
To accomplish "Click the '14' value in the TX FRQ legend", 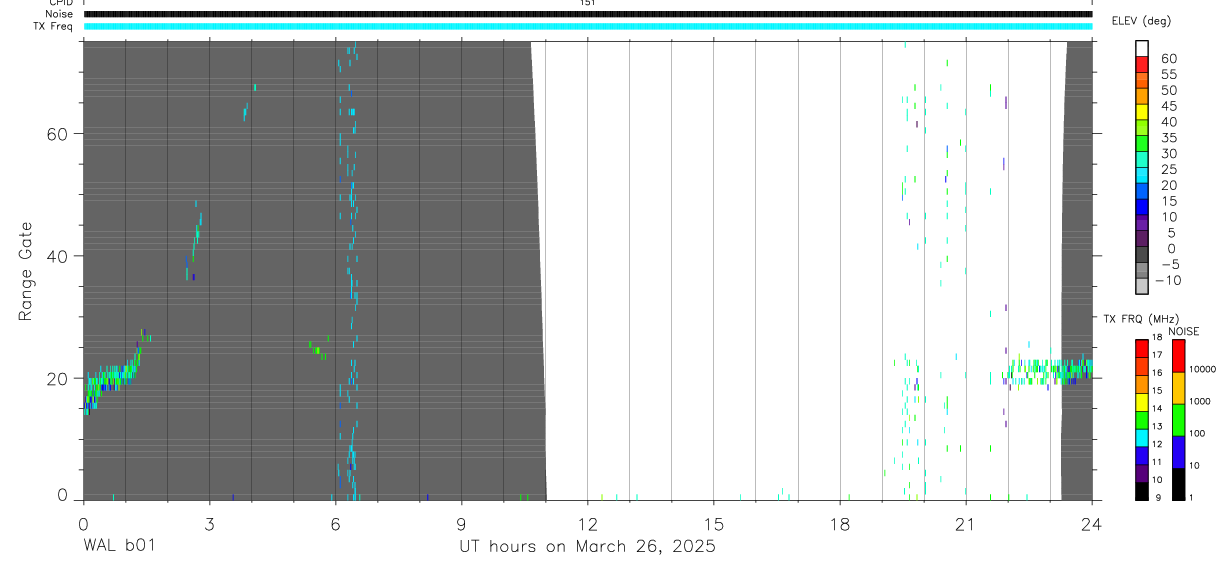I will point(1157,408).
